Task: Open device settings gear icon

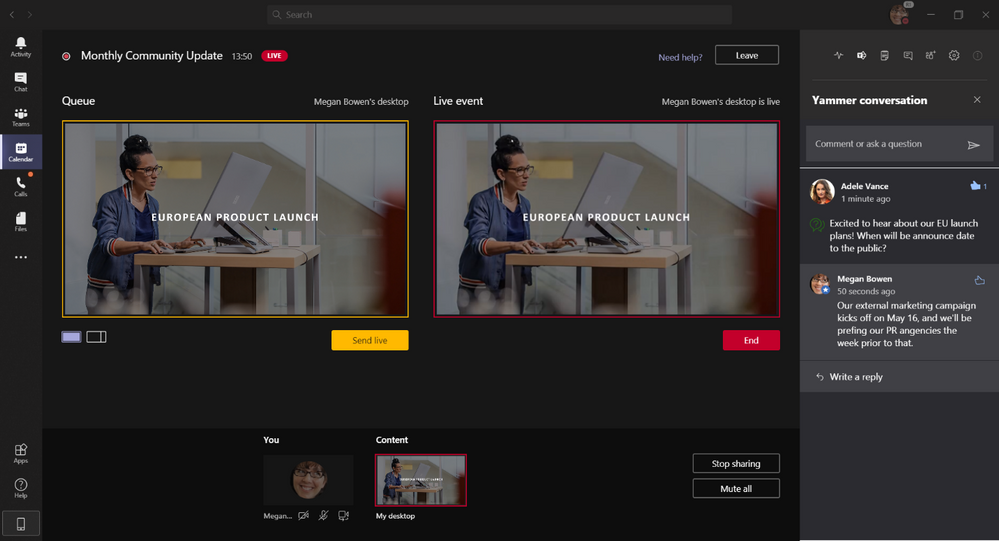Action: click(954, 55)
